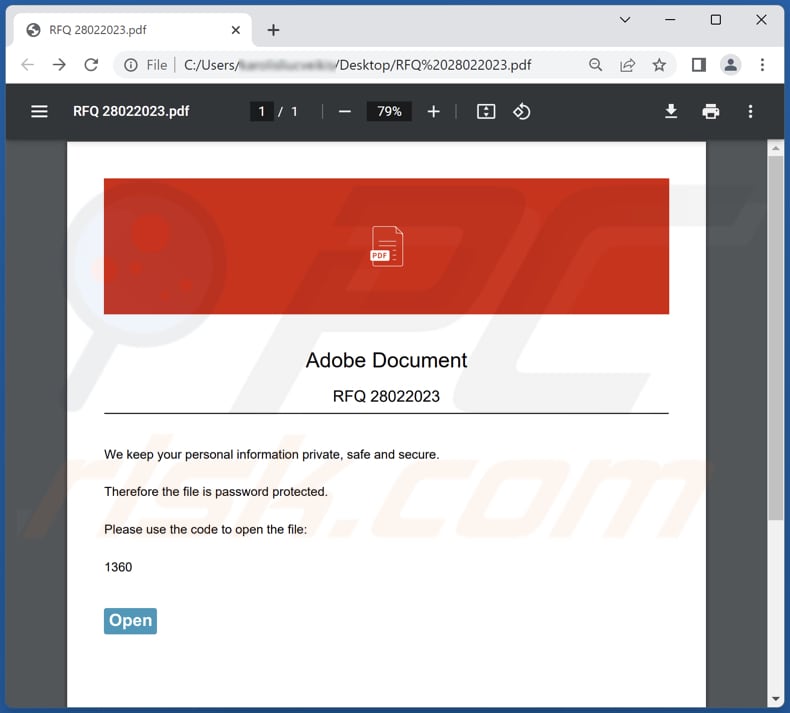Image resolution: width=790 pixels, height=713 pixels.
Task: Click the browser back arrow
Action: tap(28, 64)
